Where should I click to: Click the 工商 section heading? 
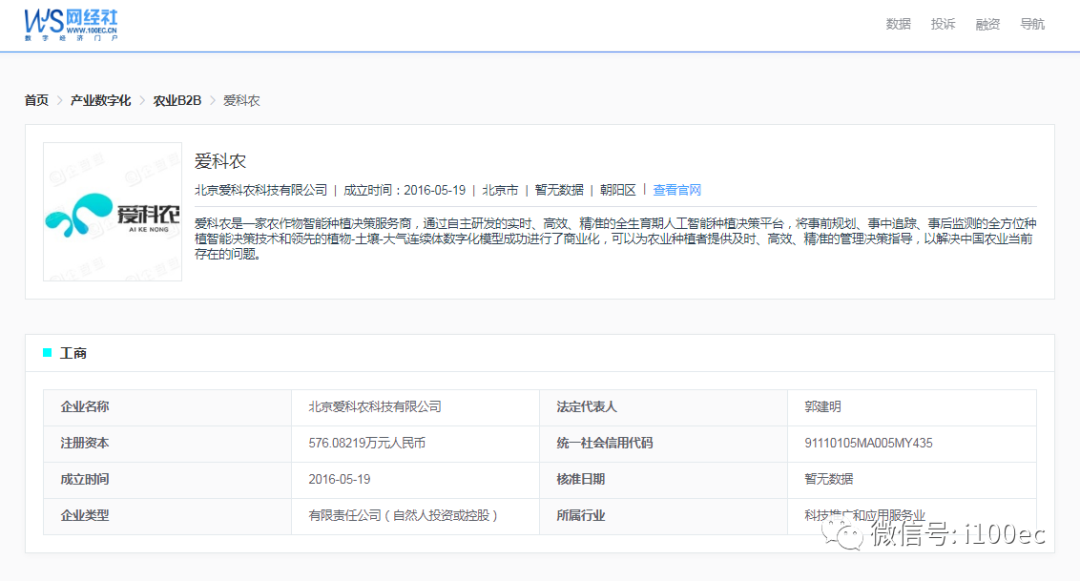pyautogui.click(x=73, y=353)
